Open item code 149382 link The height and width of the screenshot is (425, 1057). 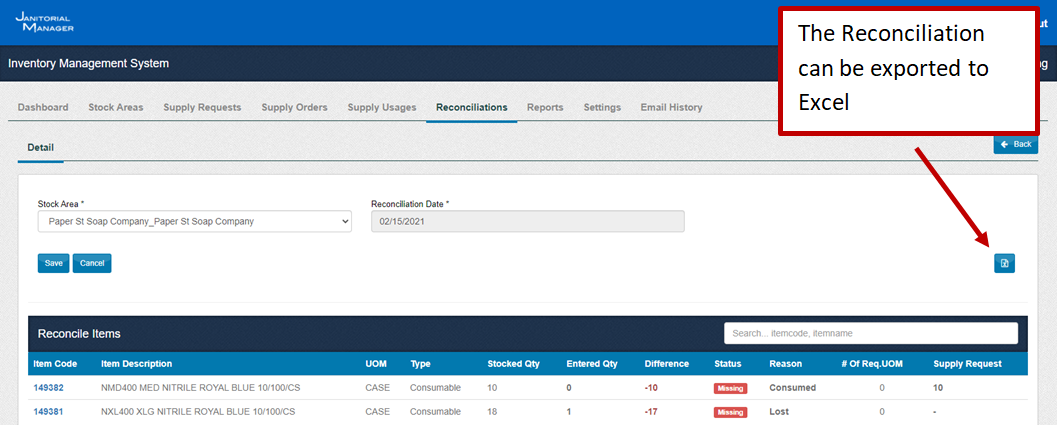[49, 387]
